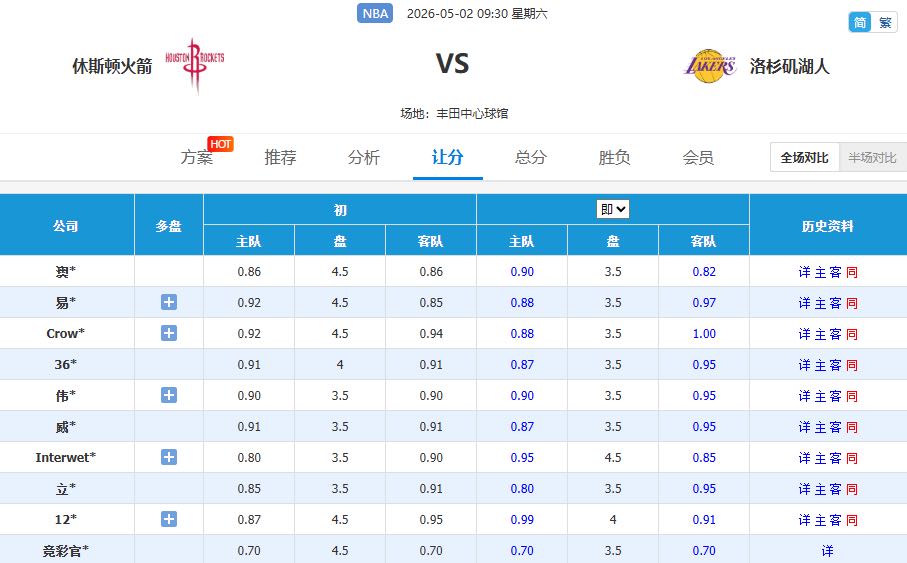Click the Los Angeles Lakers team logo

tap(710, 66)
